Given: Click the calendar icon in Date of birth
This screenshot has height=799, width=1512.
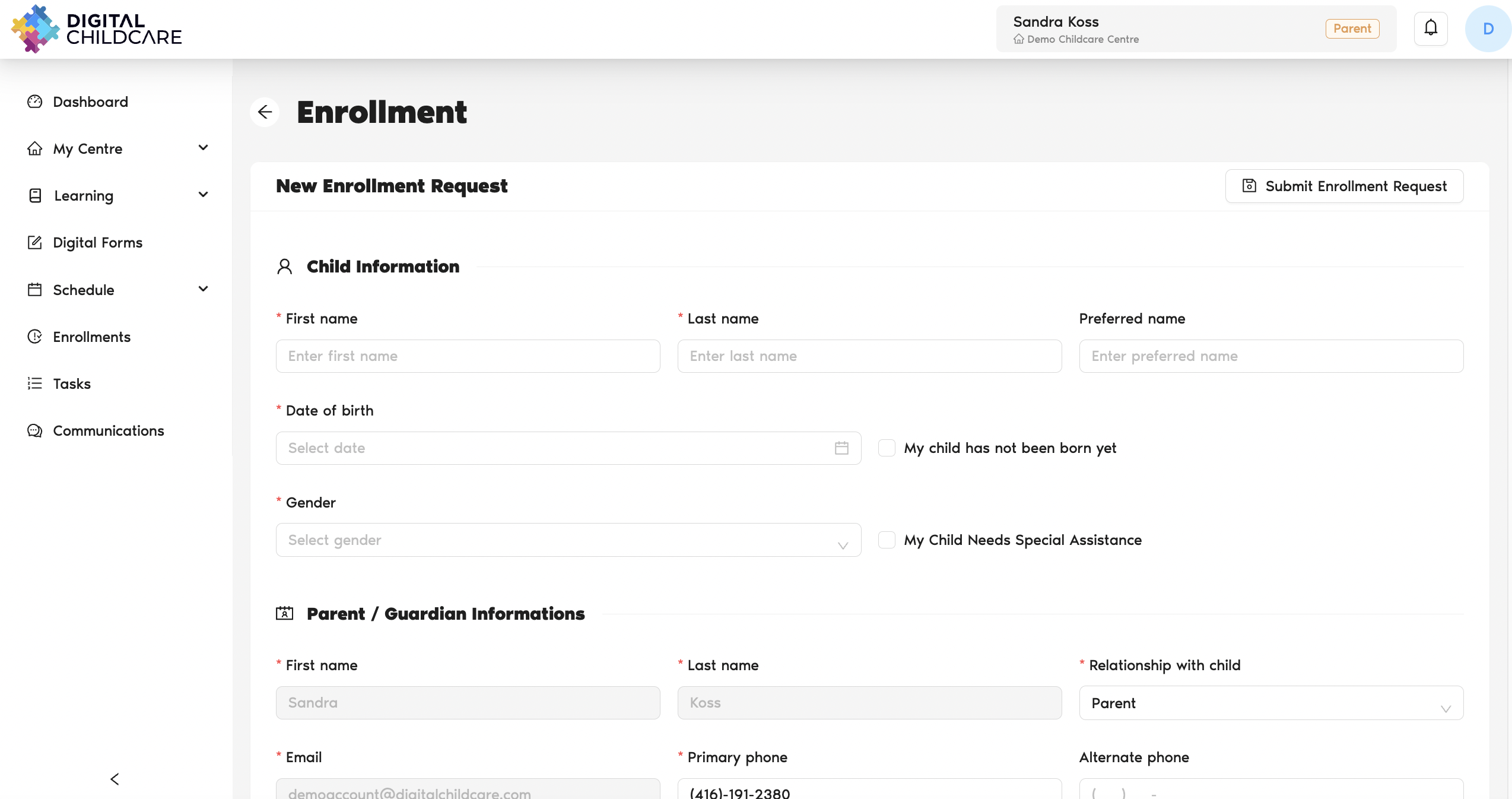Looking at the screenshot, I should [841, 448].
